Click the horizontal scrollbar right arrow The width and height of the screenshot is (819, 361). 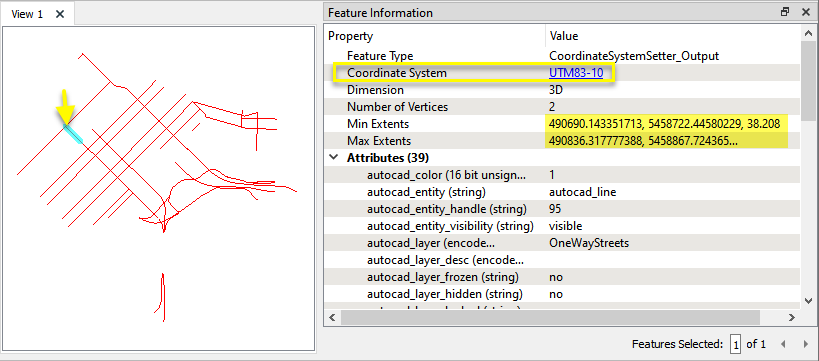[791, 317]
